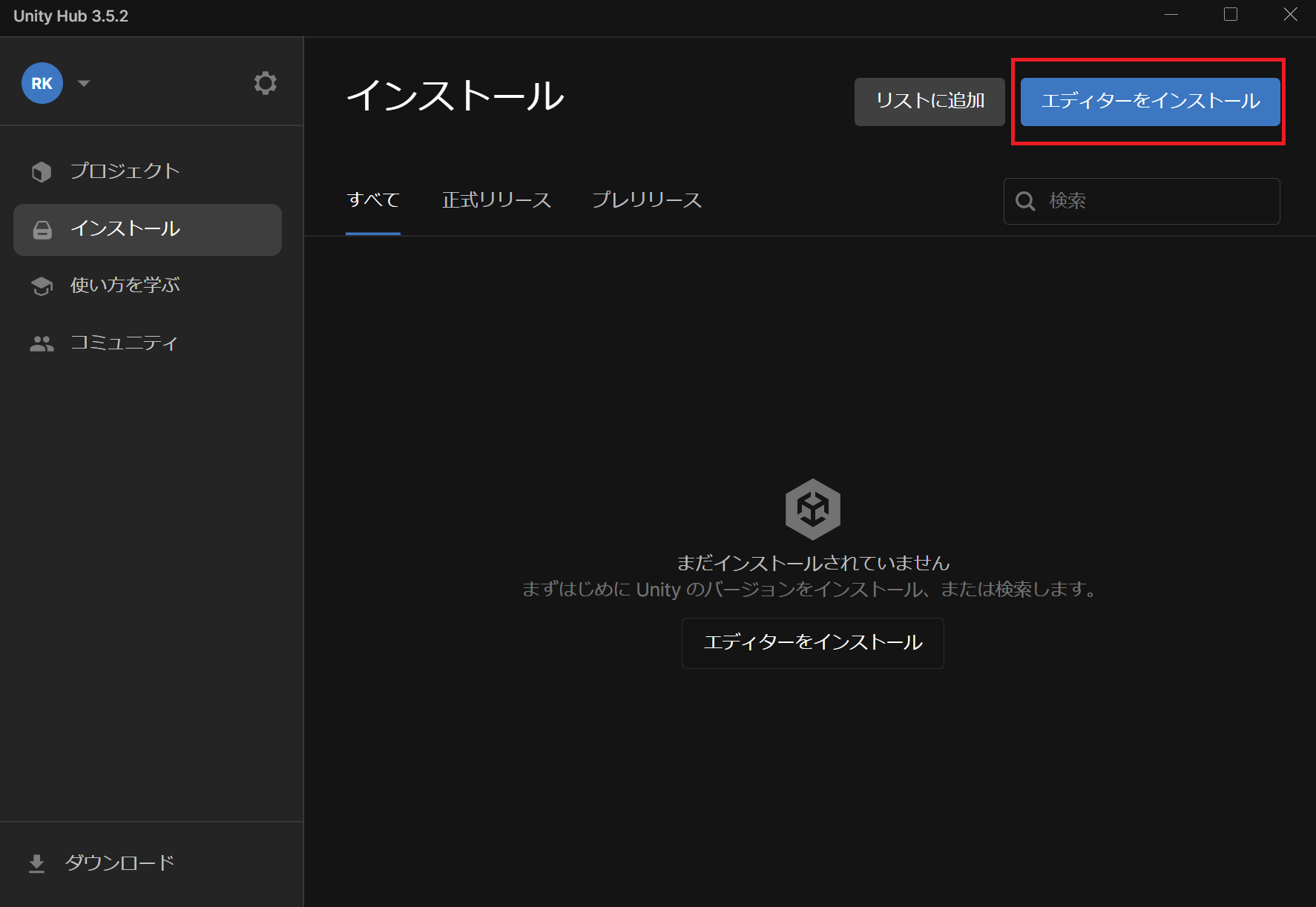Switch to the 正式リリース tab

pyautogui.click(x=497, y=200)
